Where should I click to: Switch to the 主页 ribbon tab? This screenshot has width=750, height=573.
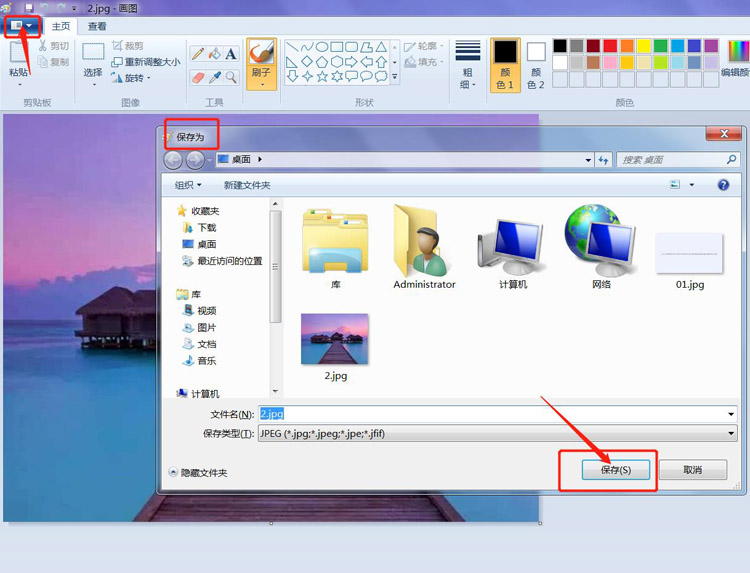(x=61, y=27)
